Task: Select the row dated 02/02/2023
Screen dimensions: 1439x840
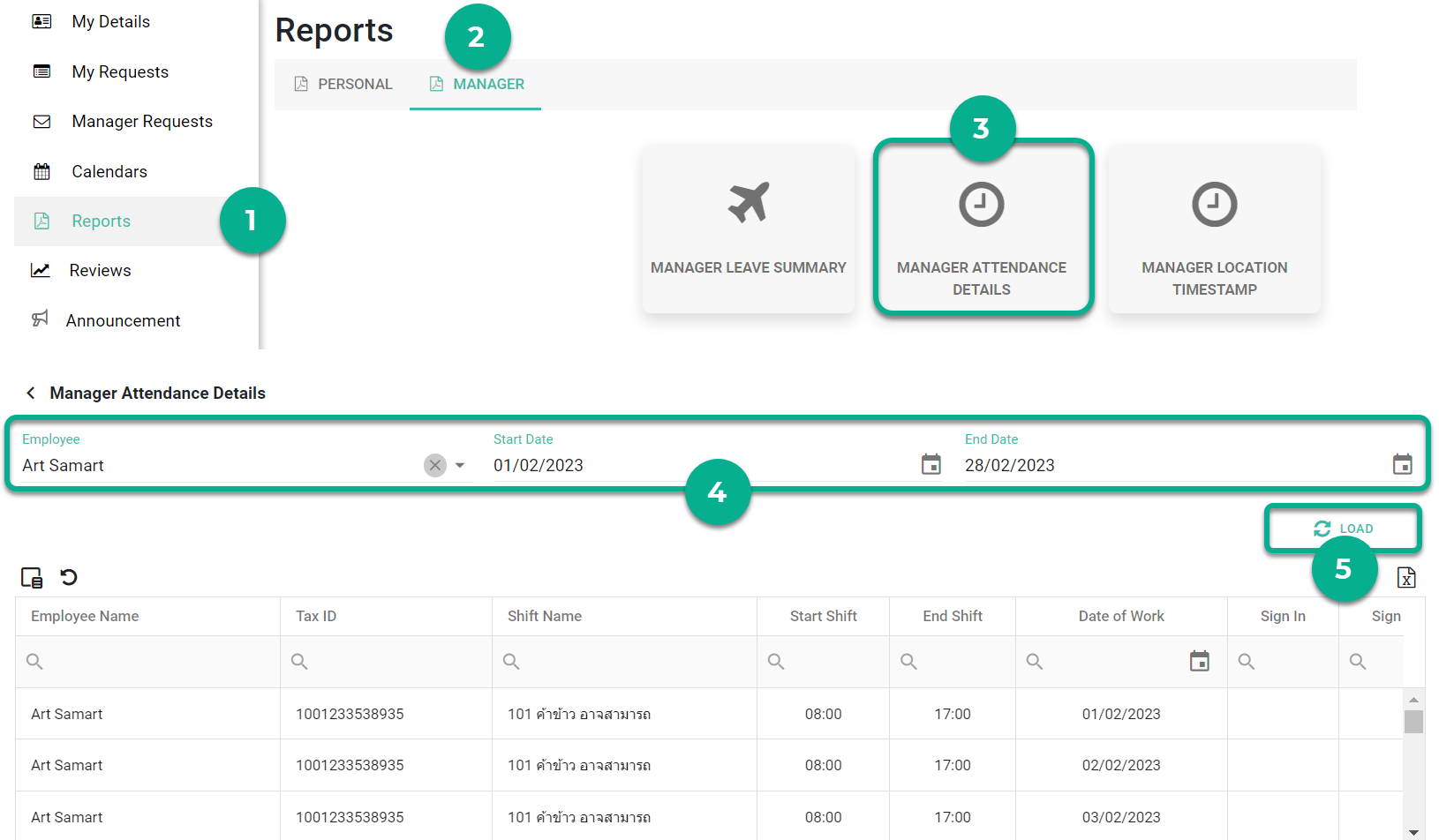Action: 709,765
